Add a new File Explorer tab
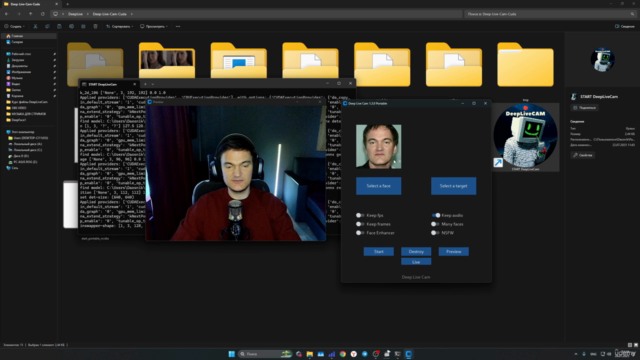This screenshot has width=640, height=360. [67, 4]
